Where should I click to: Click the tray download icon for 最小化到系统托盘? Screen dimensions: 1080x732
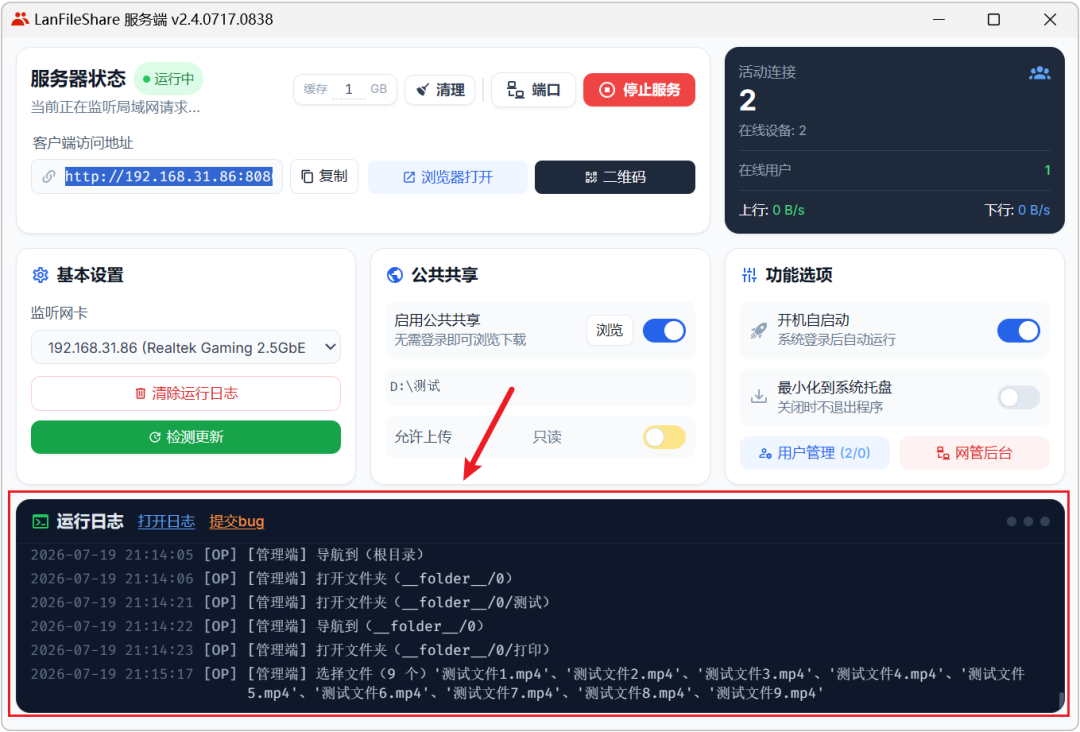[x=758, y=397]
